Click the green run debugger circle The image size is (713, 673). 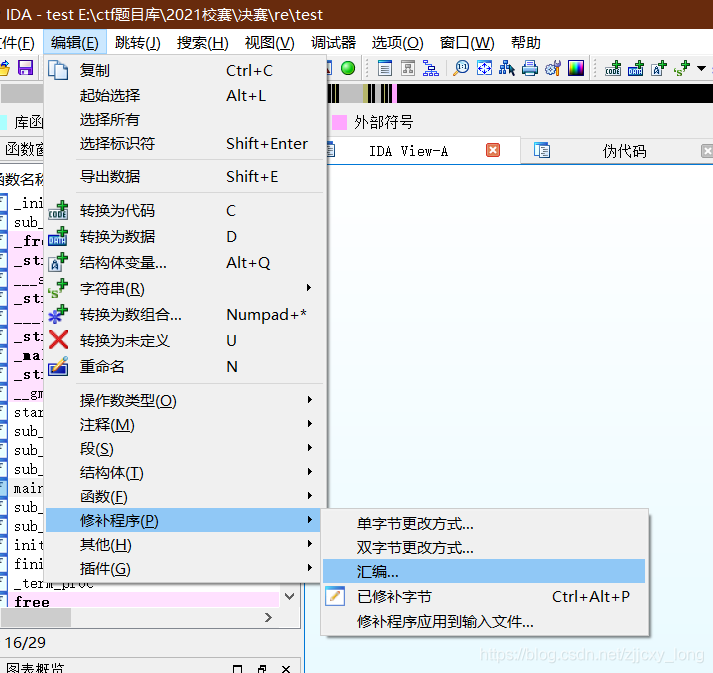click(x=348, y=68)
